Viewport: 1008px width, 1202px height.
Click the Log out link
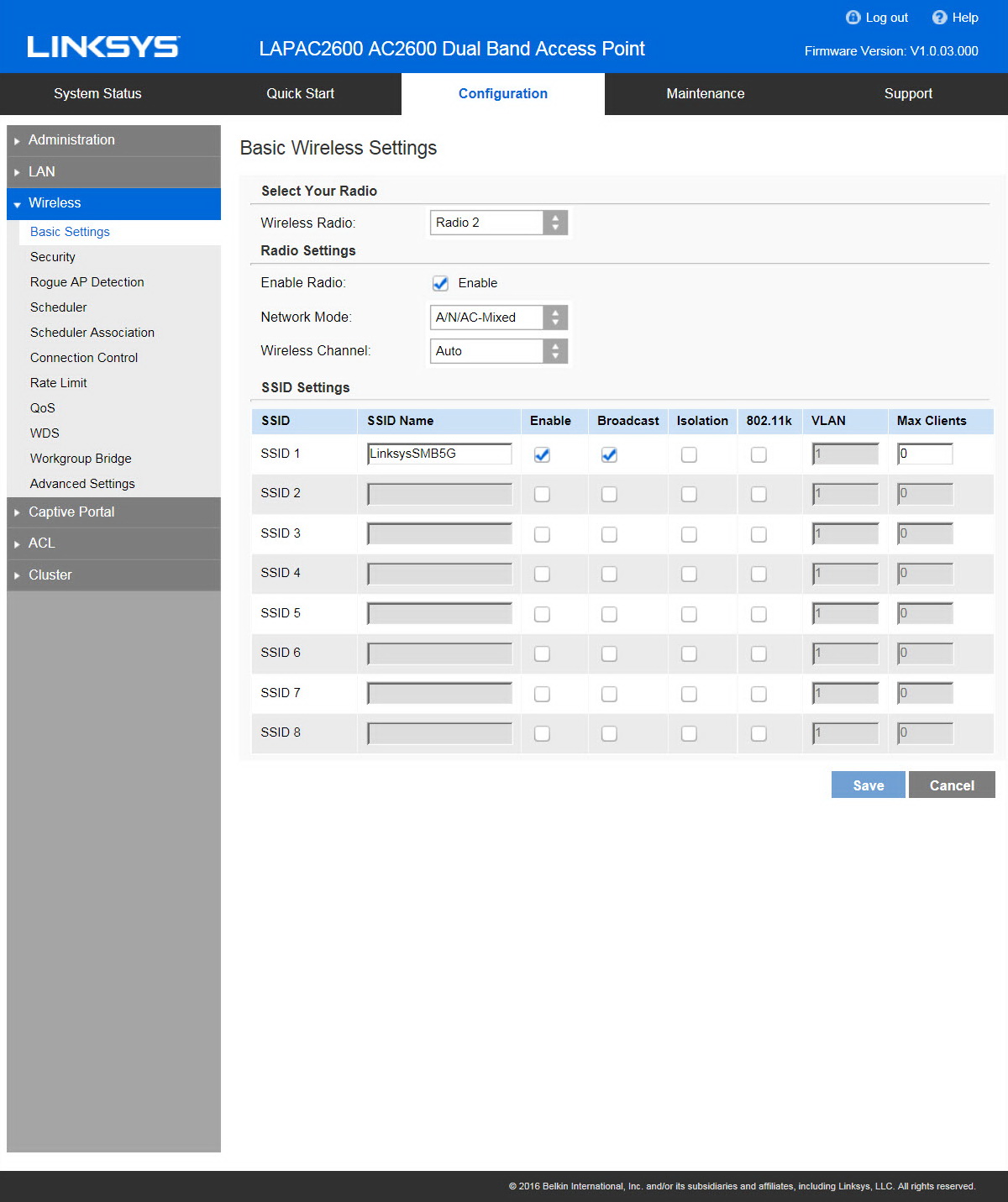click(x=887, y=18)
